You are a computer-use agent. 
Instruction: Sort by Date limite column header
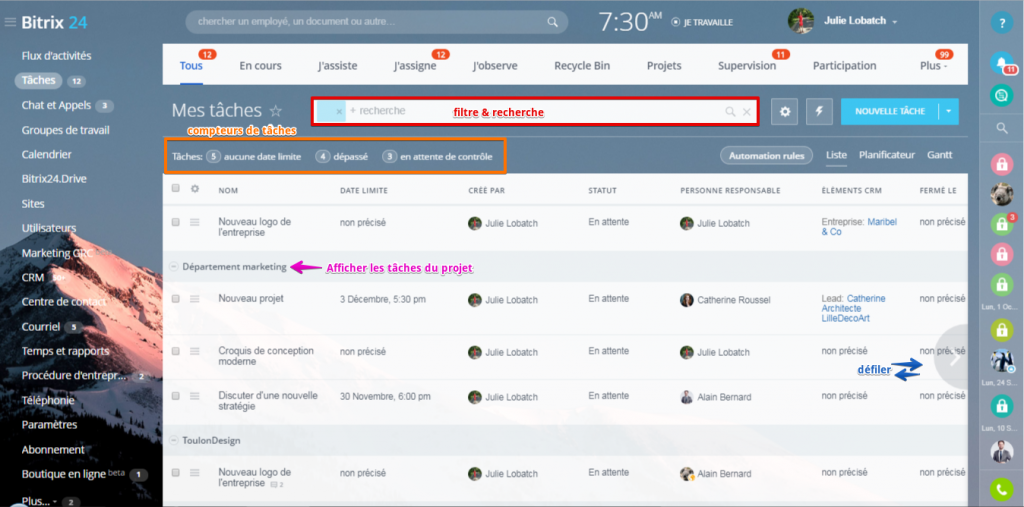(x=364, y=191)
